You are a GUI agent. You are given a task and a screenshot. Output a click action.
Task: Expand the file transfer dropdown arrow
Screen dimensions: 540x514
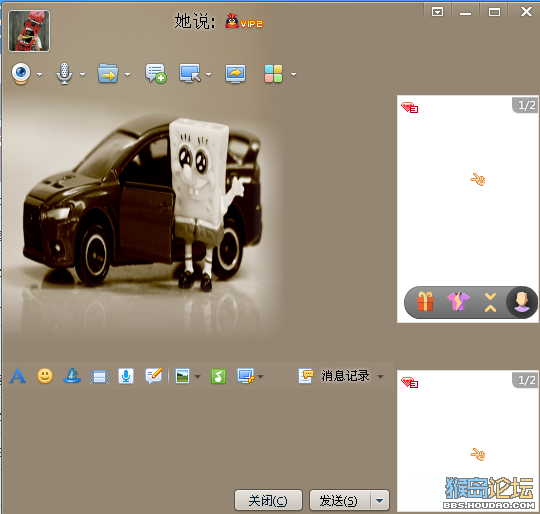pyautogui.click(x=128, y=74)
